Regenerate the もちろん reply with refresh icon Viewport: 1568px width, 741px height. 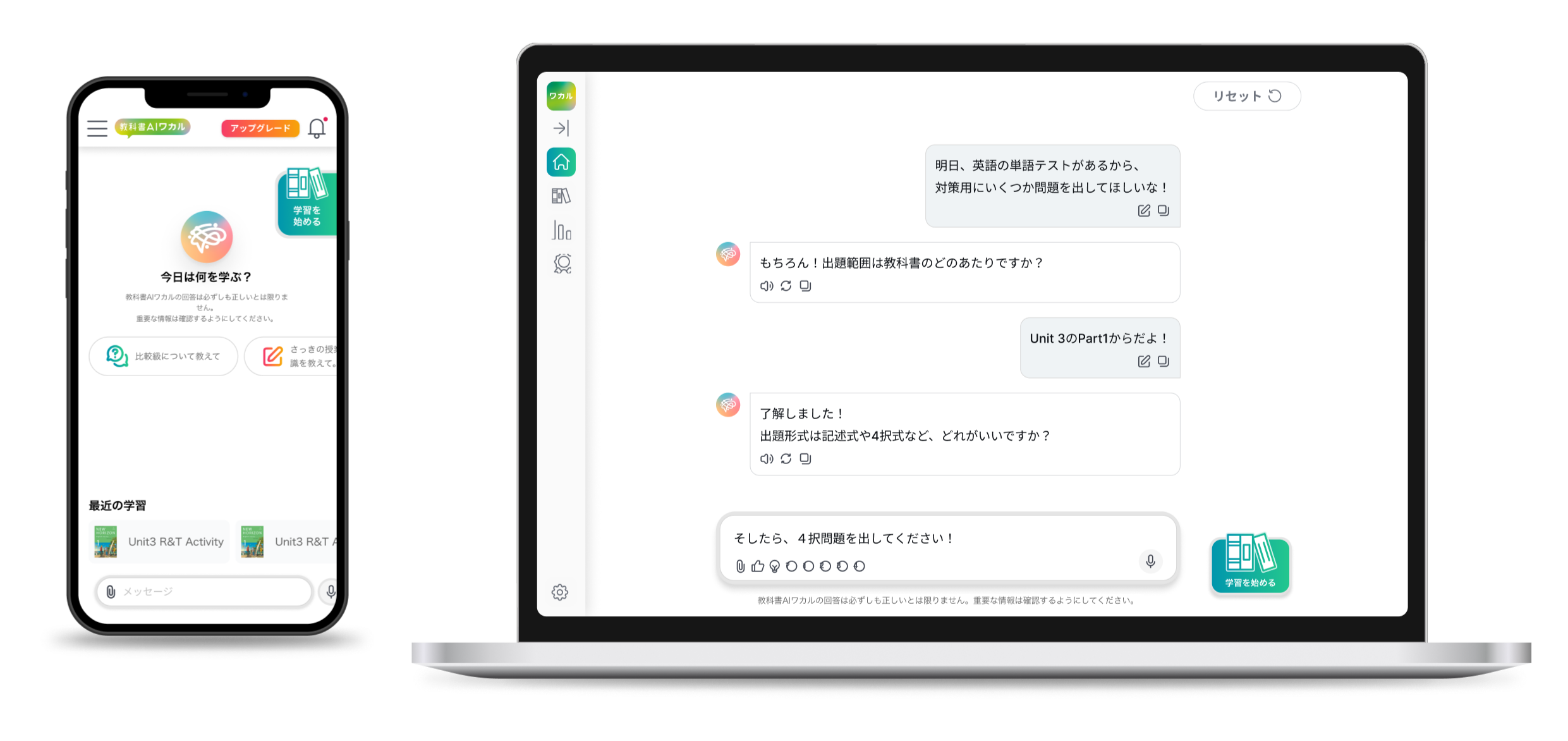pos(786,286)
